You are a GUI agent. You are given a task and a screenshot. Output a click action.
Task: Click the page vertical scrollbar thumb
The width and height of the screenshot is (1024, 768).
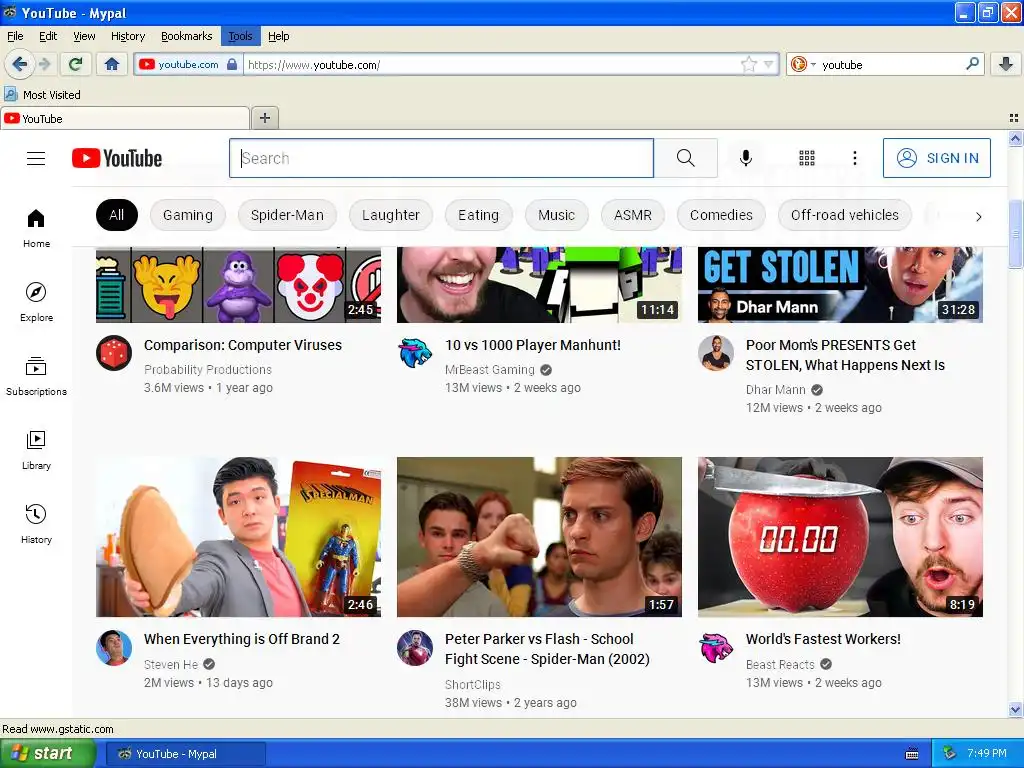pos(1015,234)
